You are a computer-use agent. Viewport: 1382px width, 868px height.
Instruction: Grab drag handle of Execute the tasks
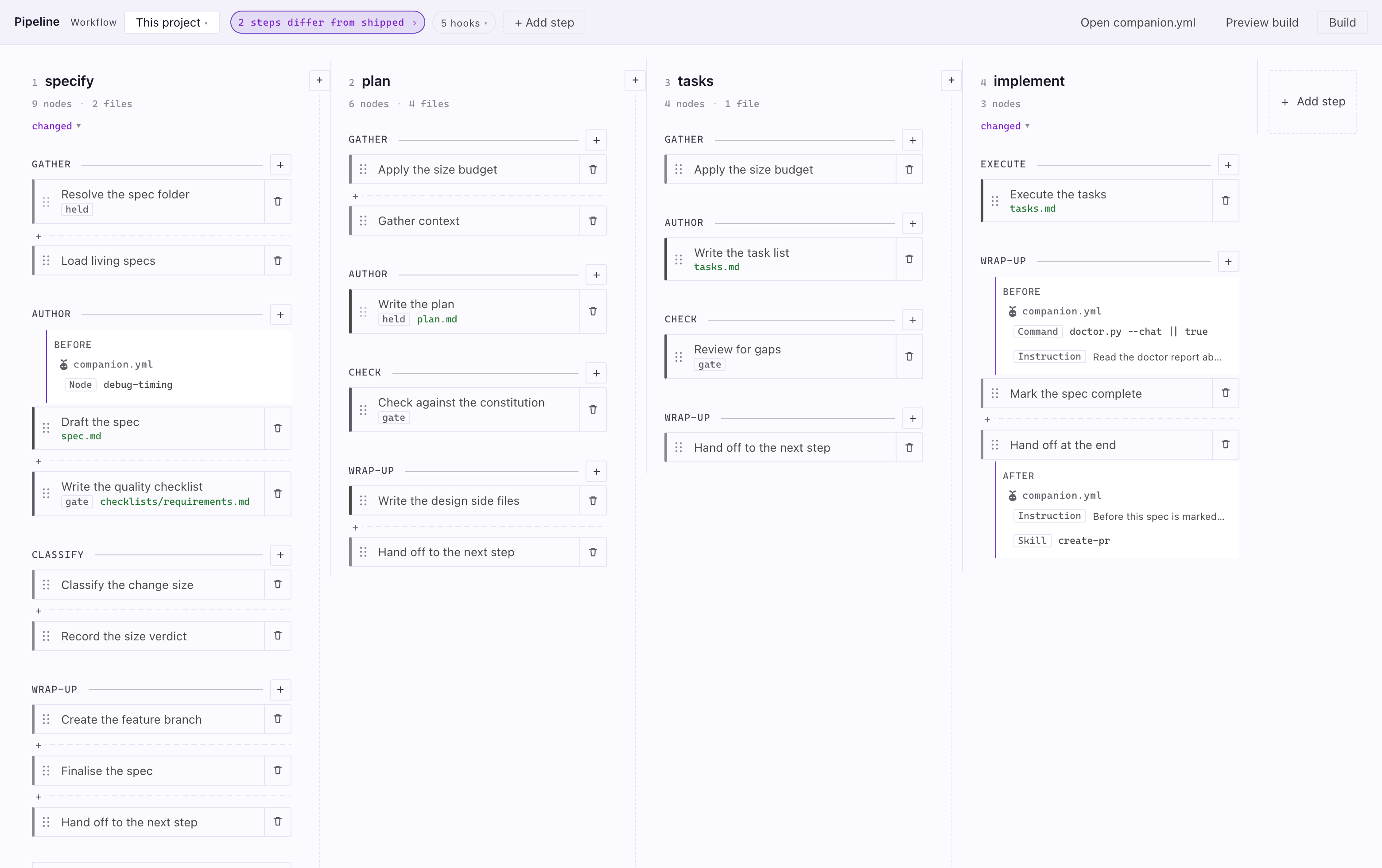pos(995,201)
